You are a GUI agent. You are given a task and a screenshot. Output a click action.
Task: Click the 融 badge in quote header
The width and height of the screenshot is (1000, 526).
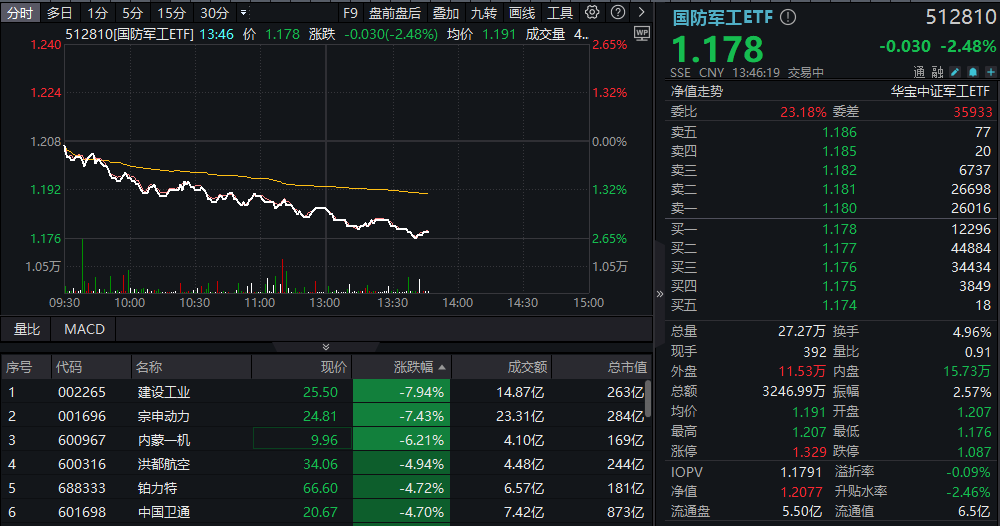pos(937,72)
